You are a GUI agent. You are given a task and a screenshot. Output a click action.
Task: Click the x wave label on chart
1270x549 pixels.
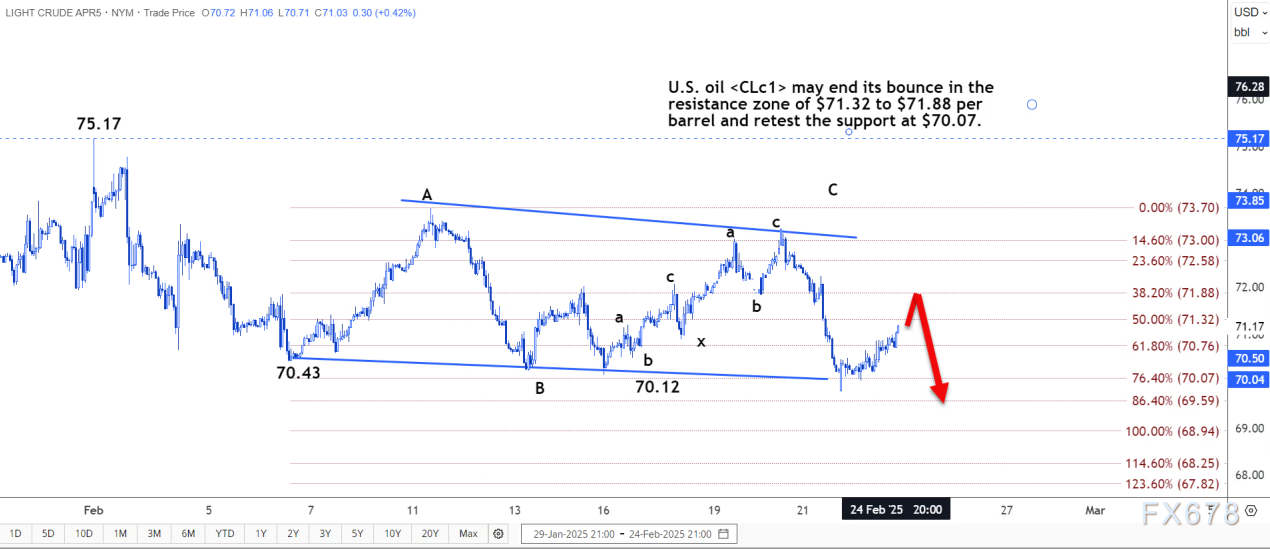[701, 342]
